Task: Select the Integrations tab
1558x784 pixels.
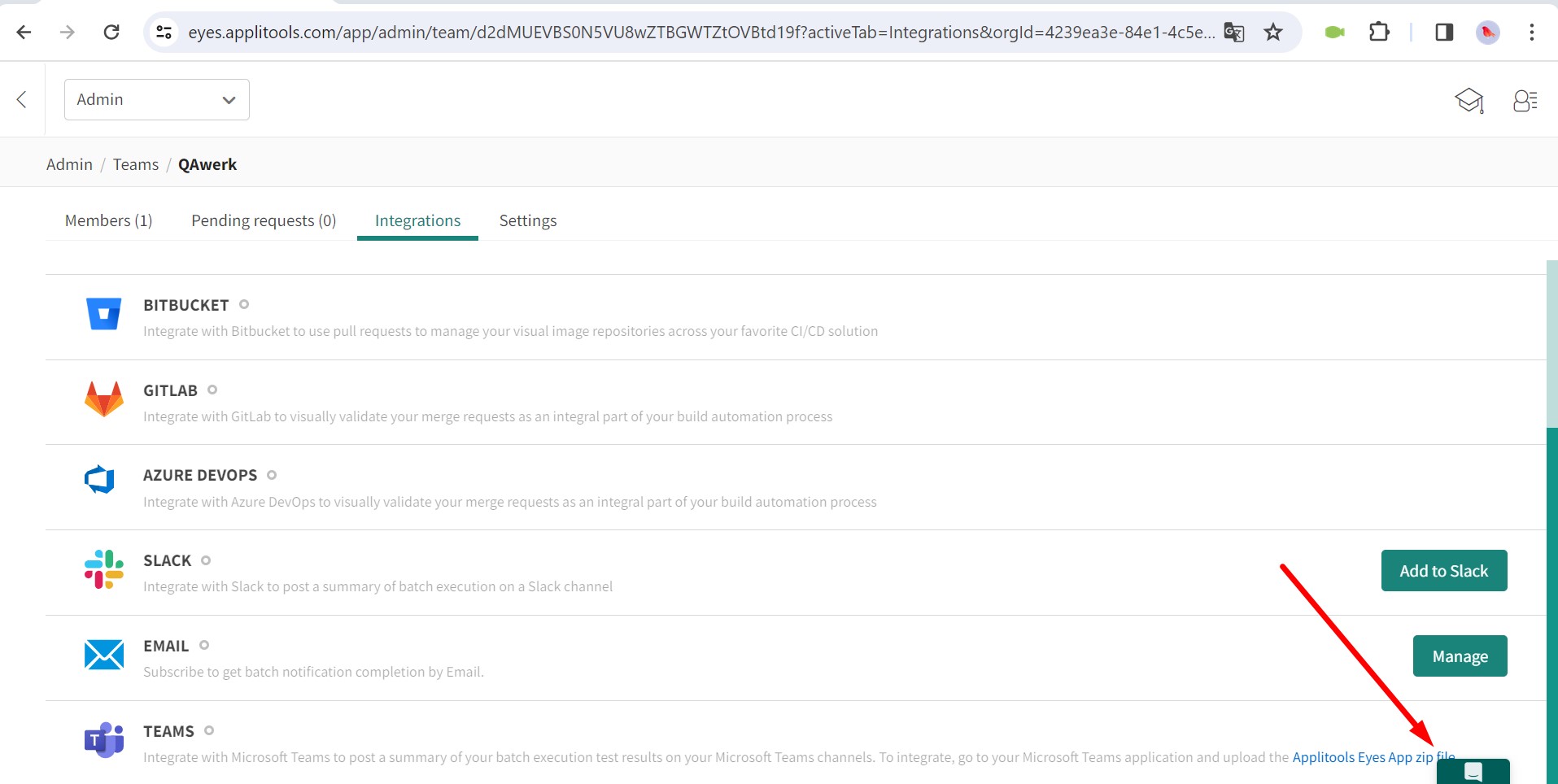Action: point(417,220)
